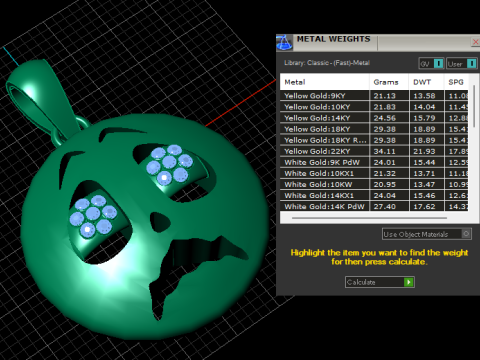Select the White Gold:14K PdW row
Image resolution: width=480 pixels, height=360 pixels.
click(374, 206)
